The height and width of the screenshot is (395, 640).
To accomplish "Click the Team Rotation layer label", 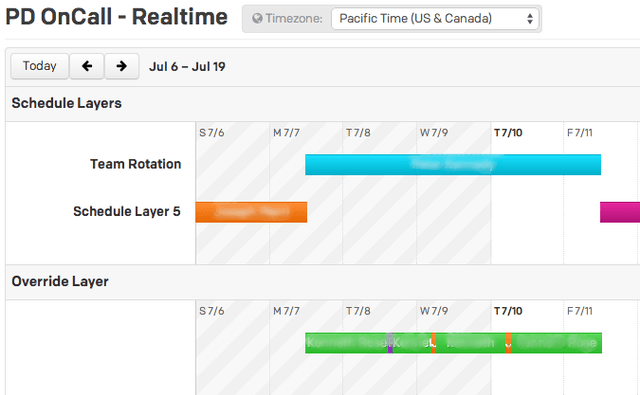I will [136, 164].
